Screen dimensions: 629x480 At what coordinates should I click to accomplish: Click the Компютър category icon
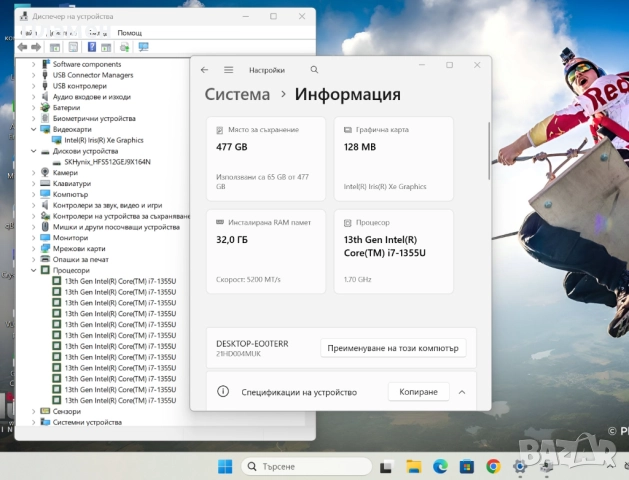[45, 194]
